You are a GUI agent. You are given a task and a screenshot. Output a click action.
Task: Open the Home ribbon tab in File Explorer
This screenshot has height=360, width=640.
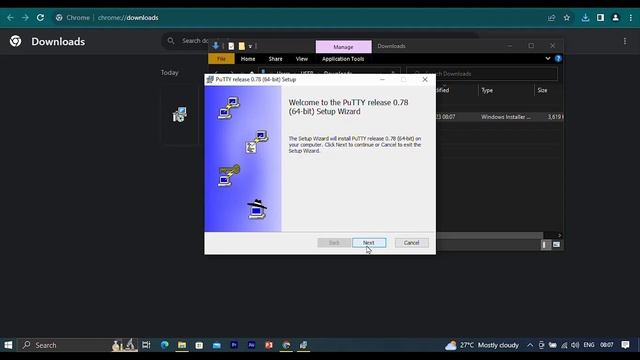(x=248, y=59)
